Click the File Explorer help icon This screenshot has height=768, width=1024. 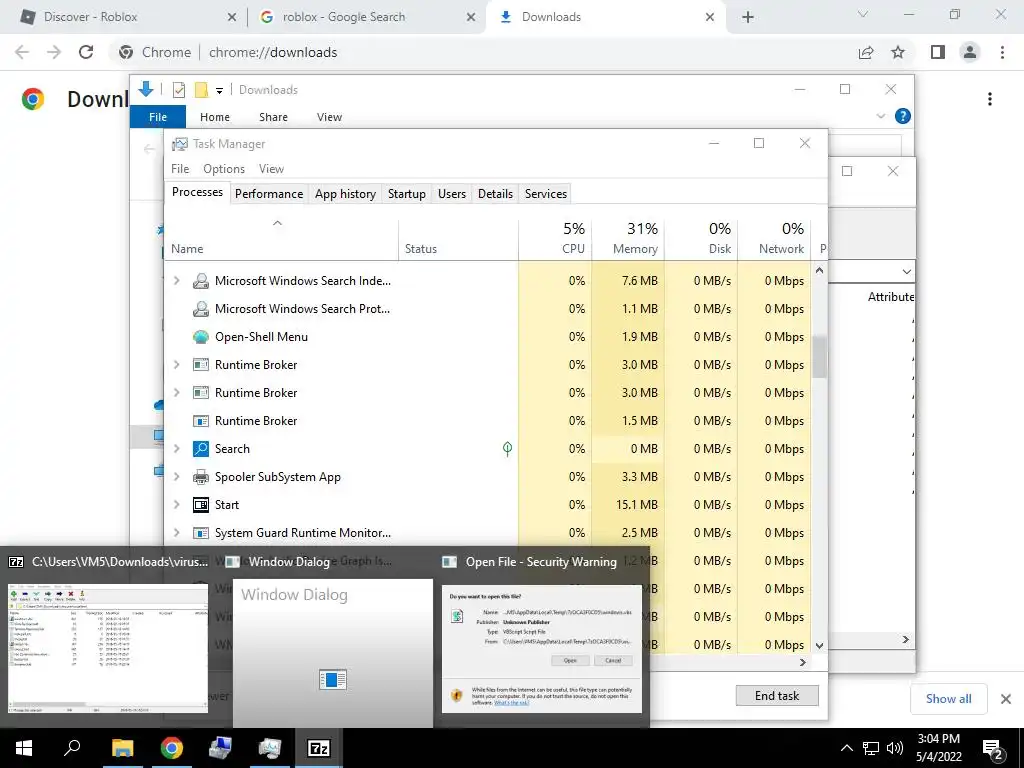point(903,116)
